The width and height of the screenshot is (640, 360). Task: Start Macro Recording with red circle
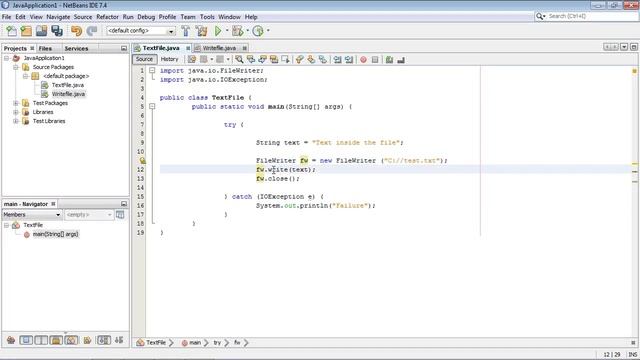tap(363, 60)
